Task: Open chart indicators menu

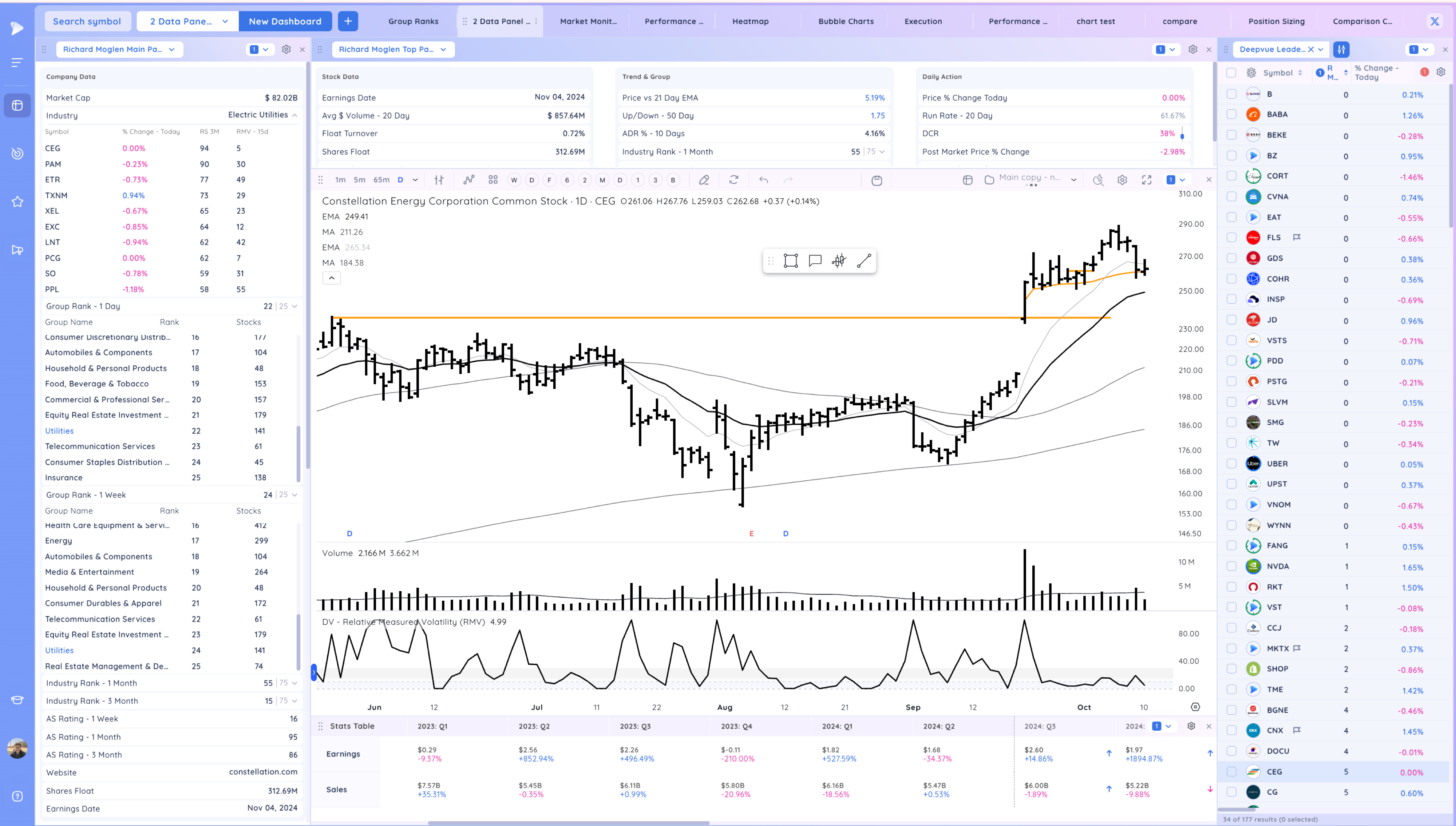Action: point(468,180)
